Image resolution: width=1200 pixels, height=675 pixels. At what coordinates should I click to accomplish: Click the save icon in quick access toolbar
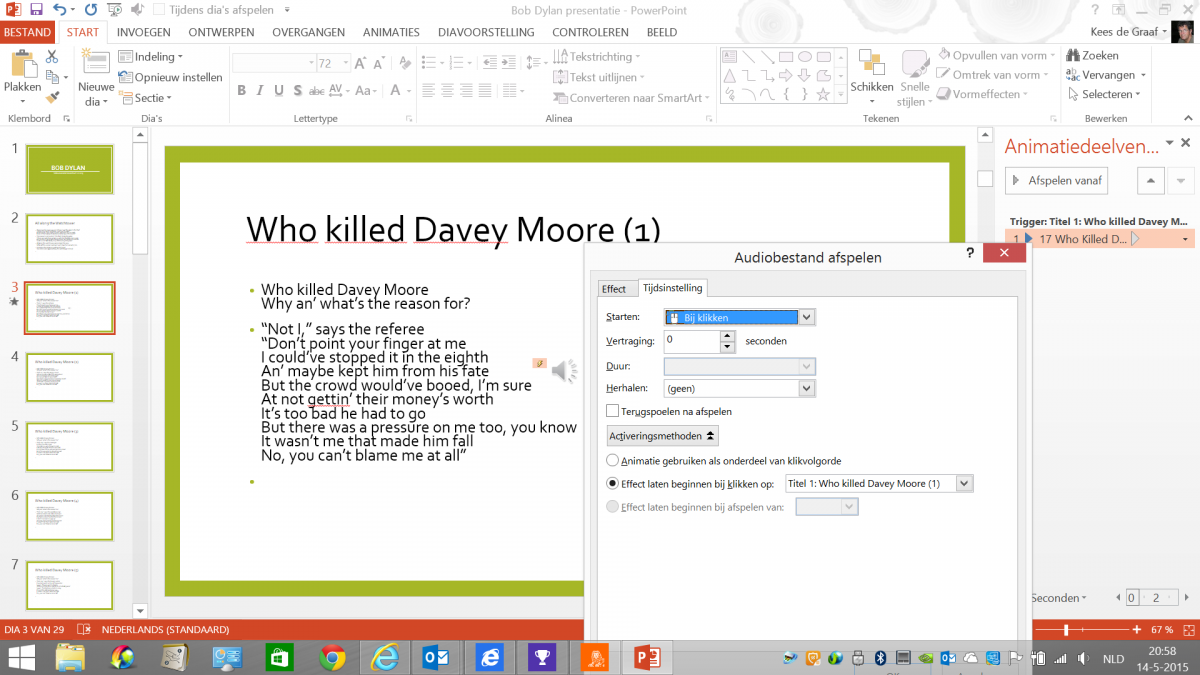pos(36,10)
